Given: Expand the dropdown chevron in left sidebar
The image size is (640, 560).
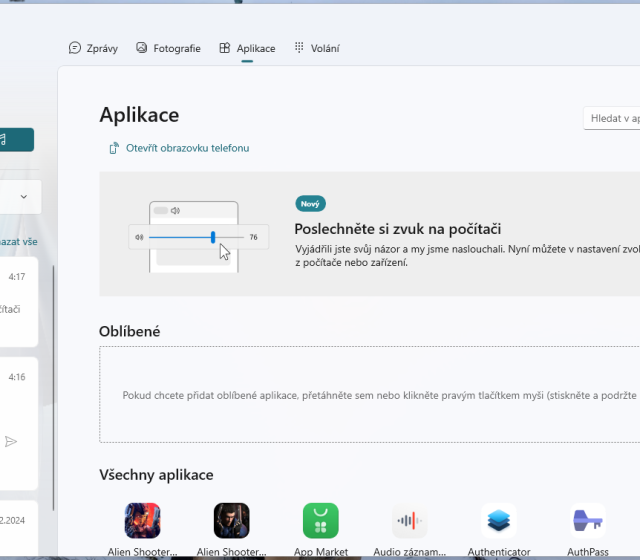Looking at the screenshot, I should (x=23, y=197).
